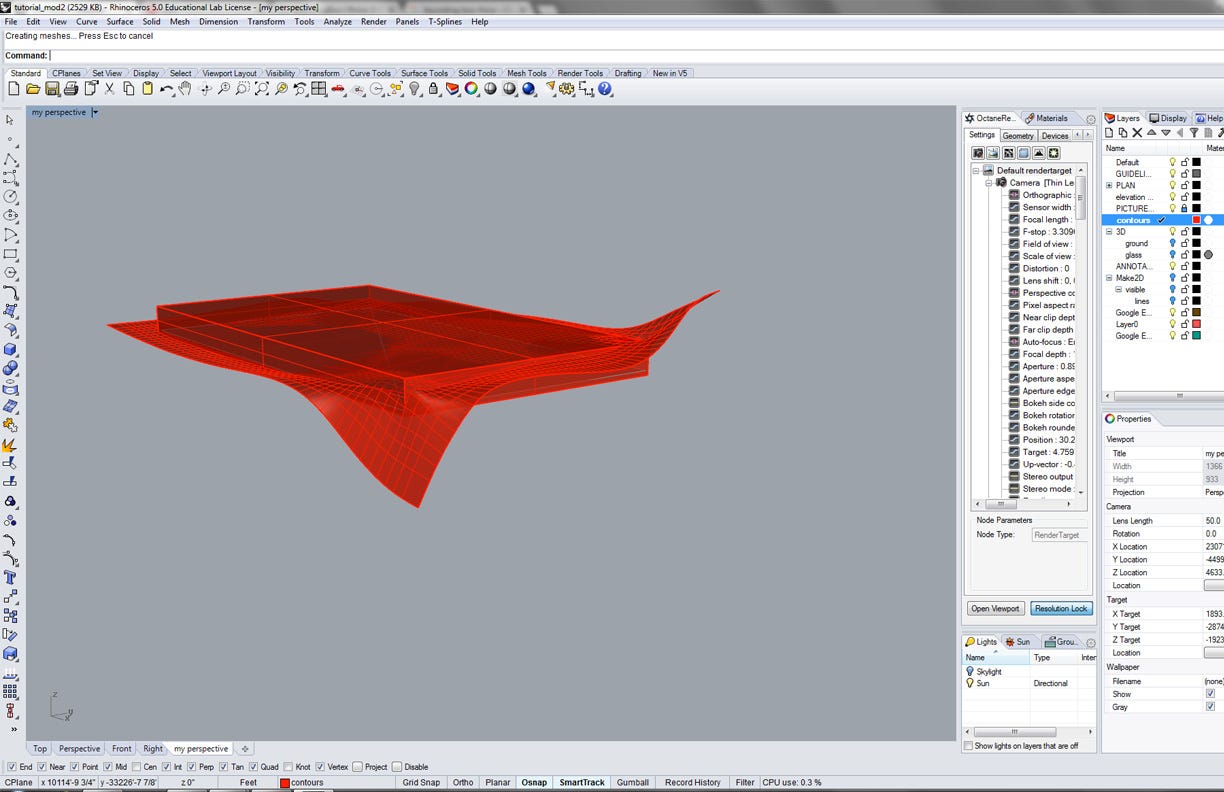The width and height of the screenshot is (1224, 792).
Task: Open the T-Splines menu
Action: click(445, 21)
